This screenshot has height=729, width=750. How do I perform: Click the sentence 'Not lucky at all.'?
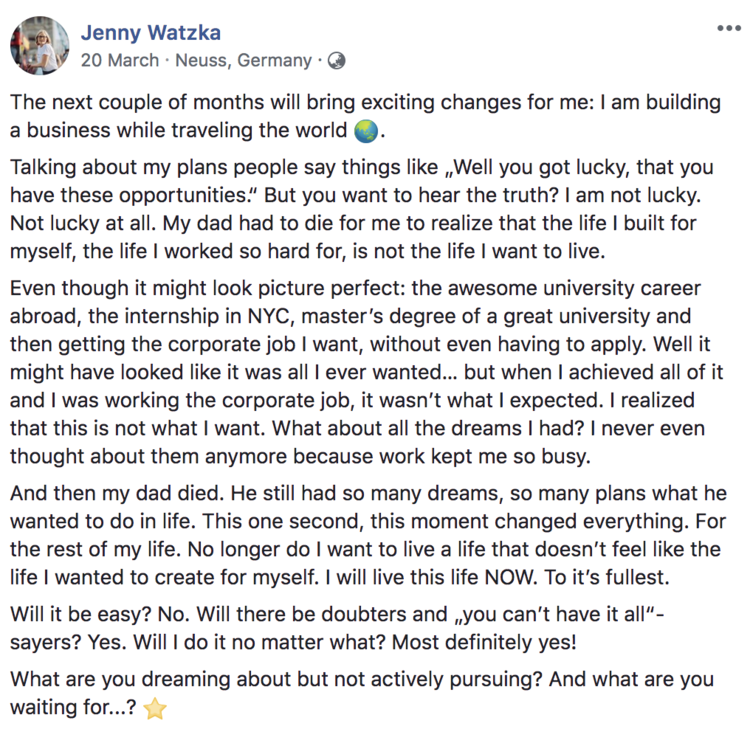click(x=83, y=223)
